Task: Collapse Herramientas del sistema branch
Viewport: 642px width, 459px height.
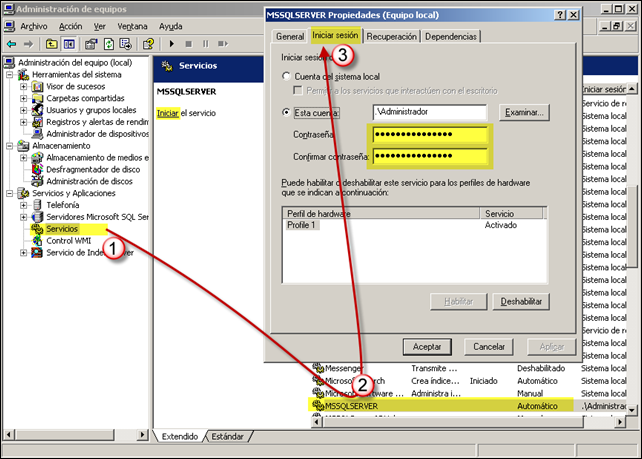Action: pos(9,75)
